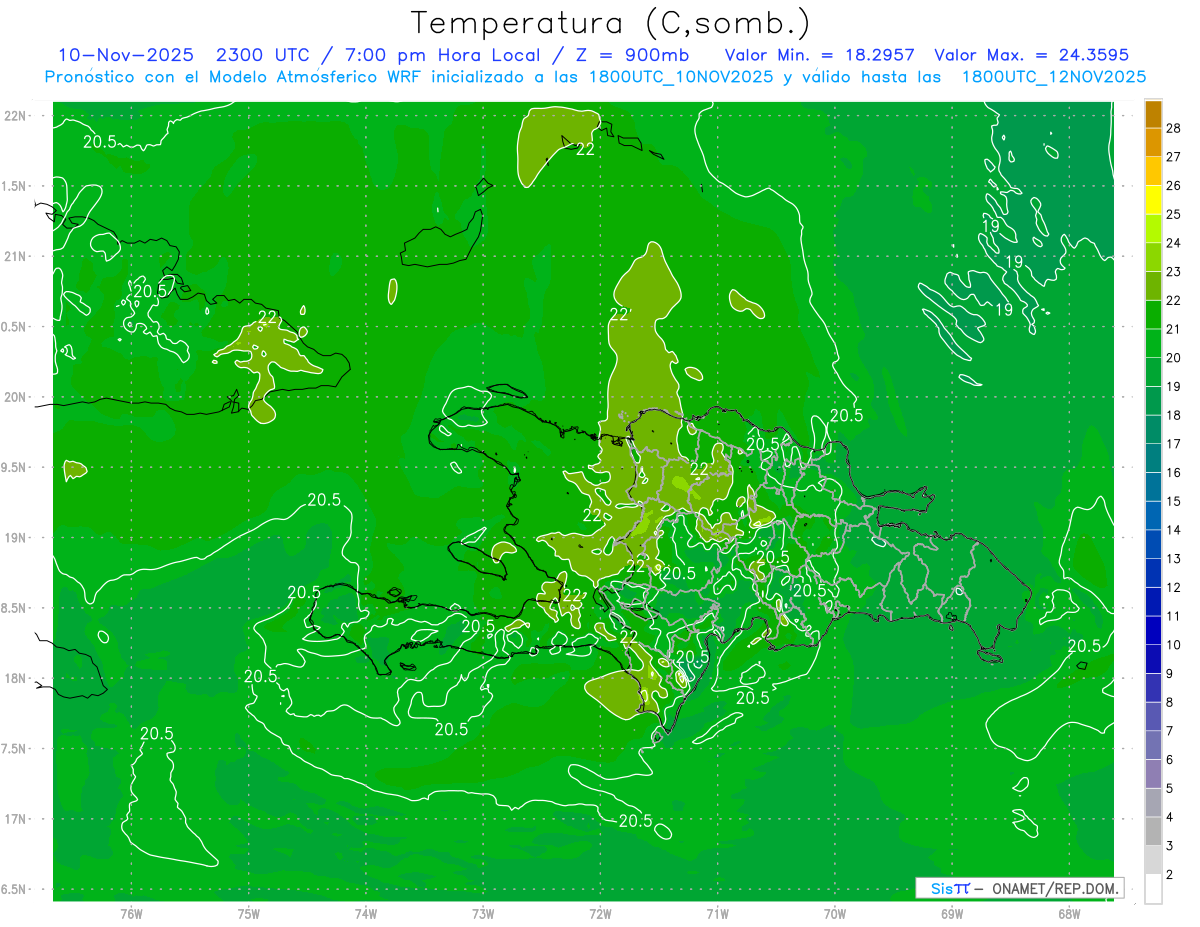Pick the gray legend swatch between 3 and 4
The width and height of the screenshot is (1200, 927).
(x=1153, y=832)
